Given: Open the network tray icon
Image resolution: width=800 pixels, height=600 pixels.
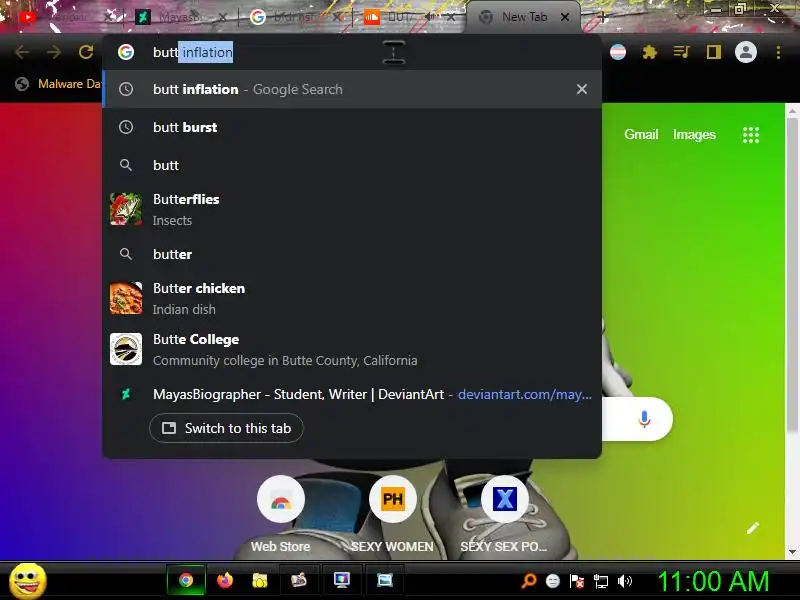Looking at the screenshot, I should 601,581.
